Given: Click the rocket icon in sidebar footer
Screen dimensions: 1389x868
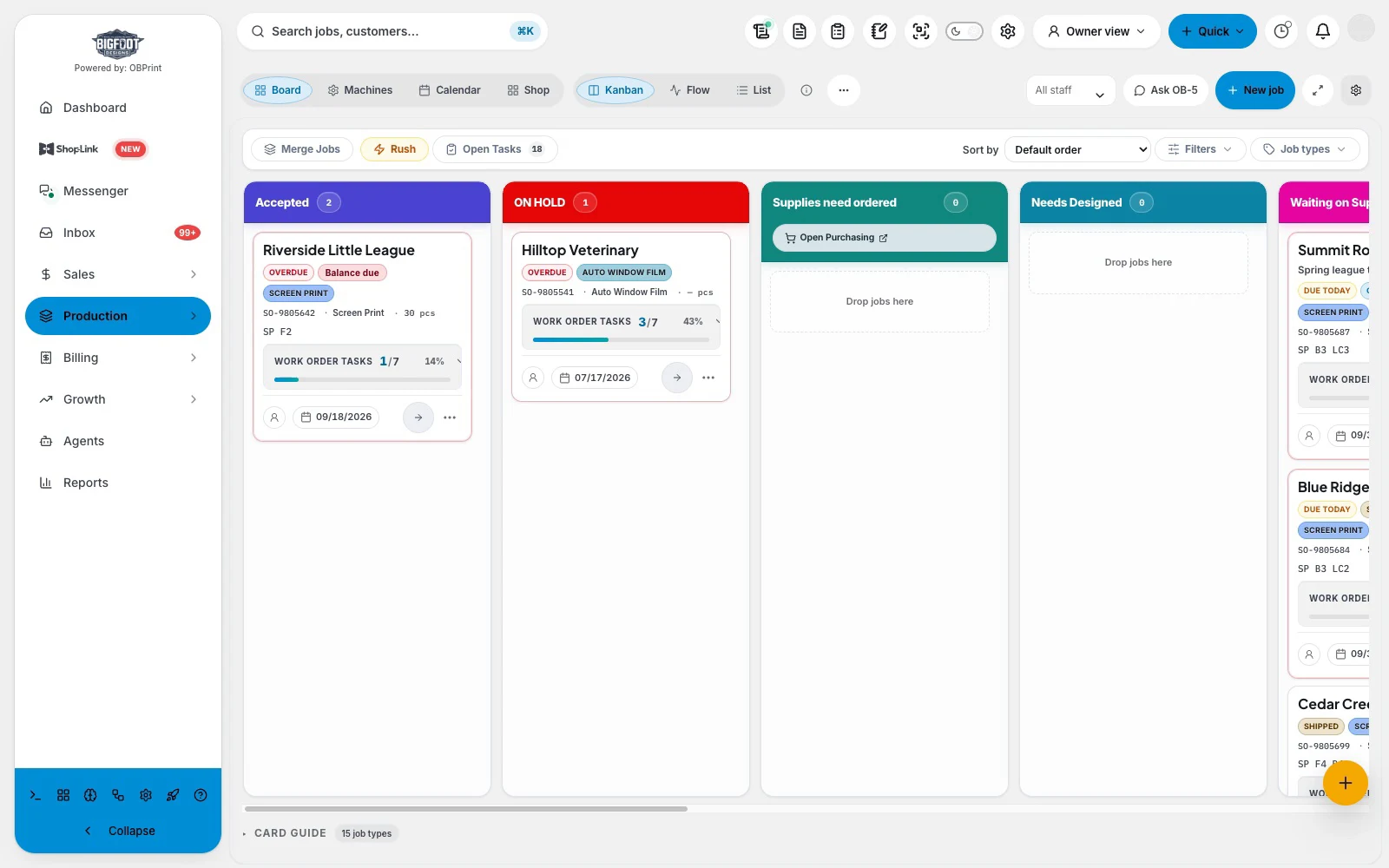Looking at the screenshot, I should click(x=173, y=795).
